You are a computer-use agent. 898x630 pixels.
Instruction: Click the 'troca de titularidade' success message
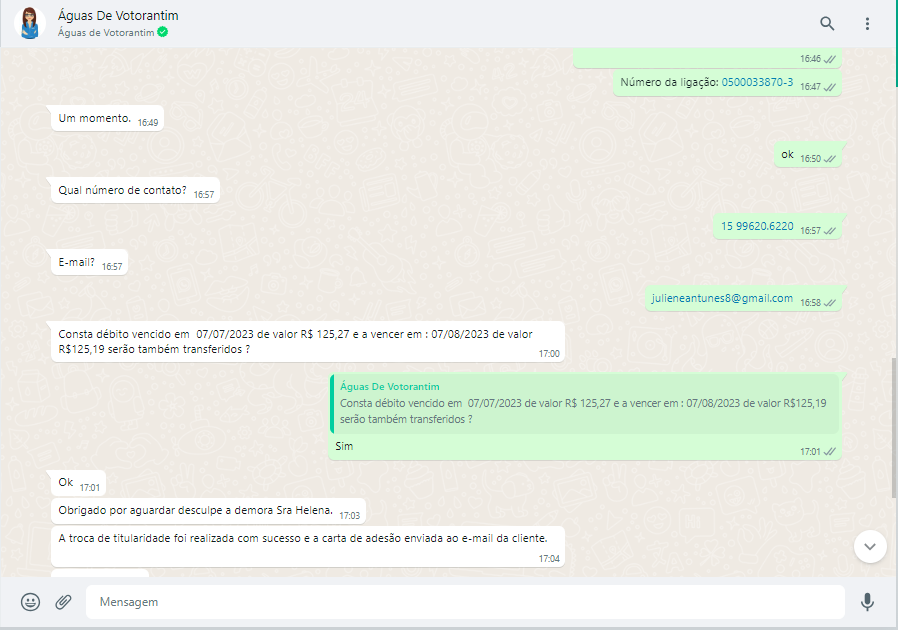click(x=308, y=540)
